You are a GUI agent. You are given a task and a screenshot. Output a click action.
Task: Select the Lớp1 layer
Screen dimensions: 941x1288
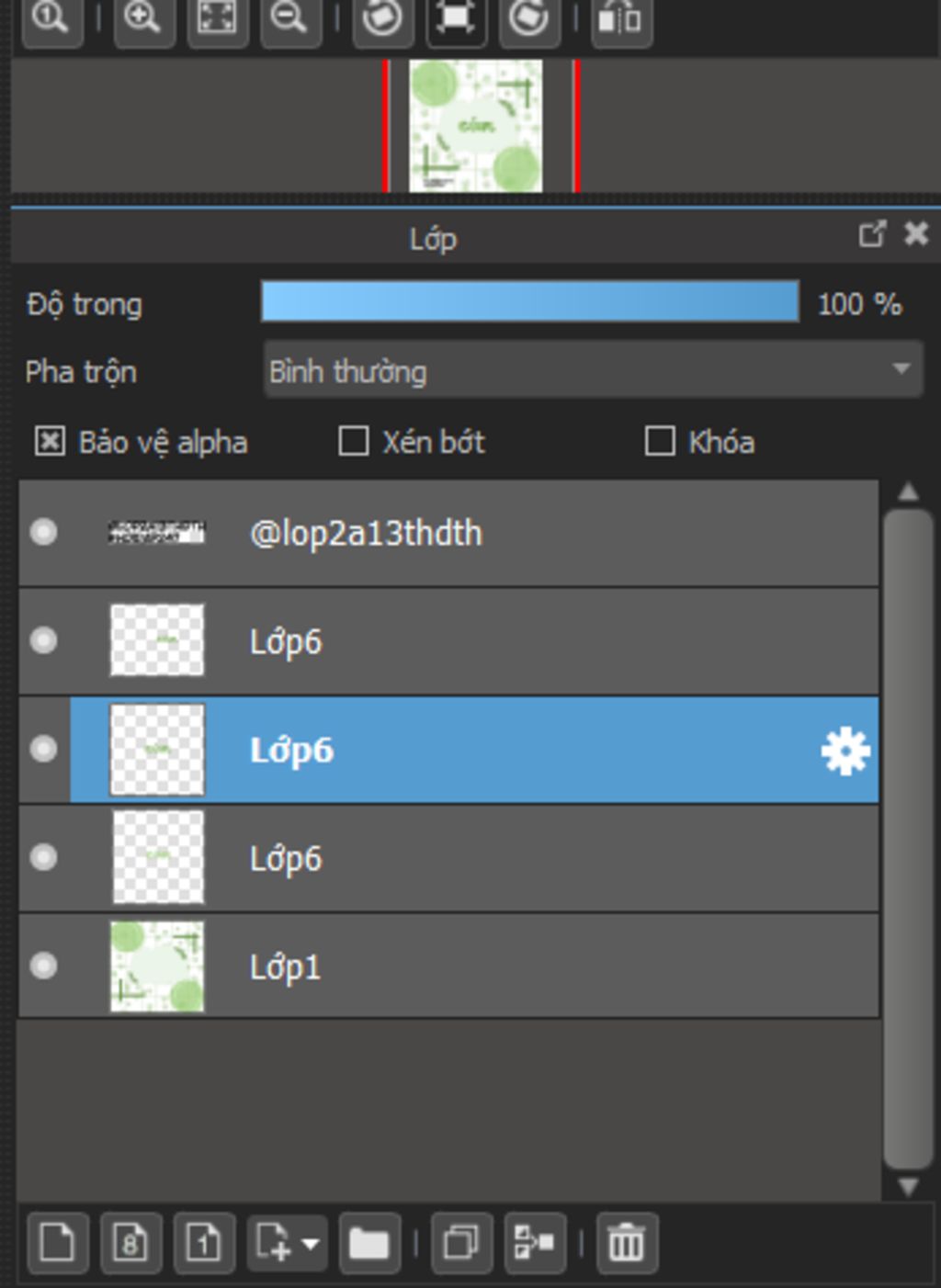448,966
